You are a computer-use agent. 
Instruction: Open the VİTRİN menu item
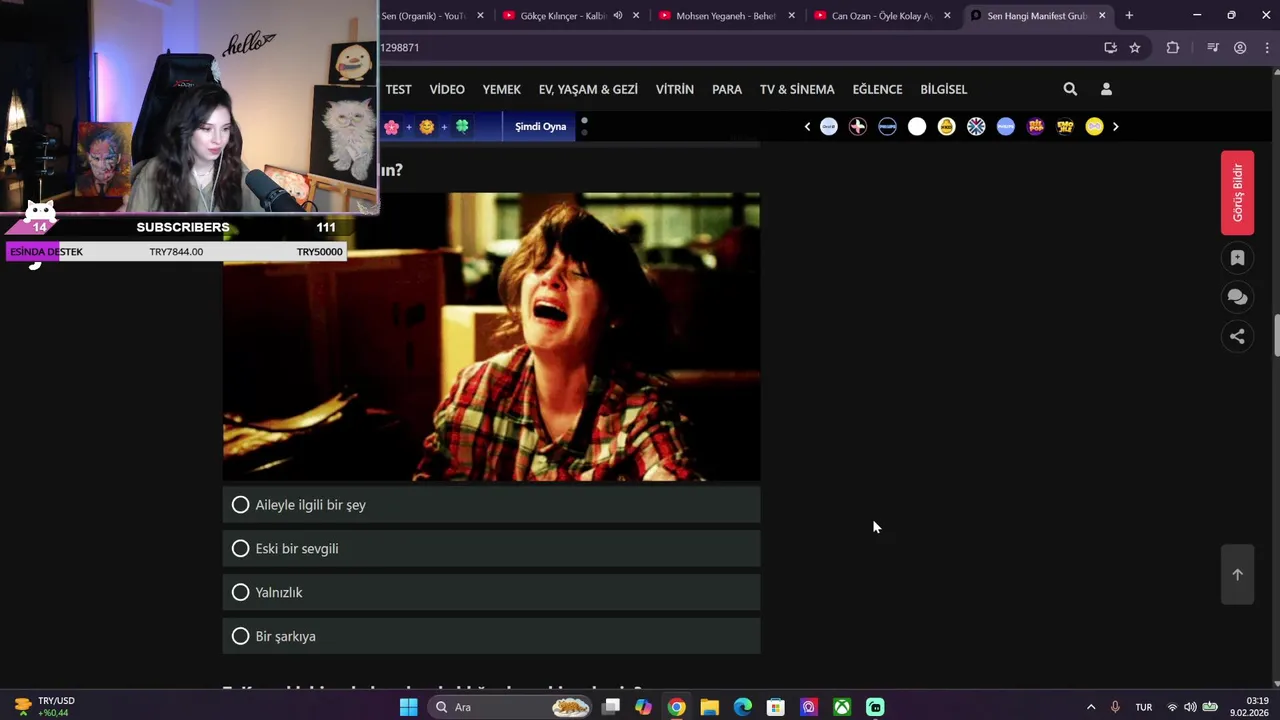(x=675, y=89)
